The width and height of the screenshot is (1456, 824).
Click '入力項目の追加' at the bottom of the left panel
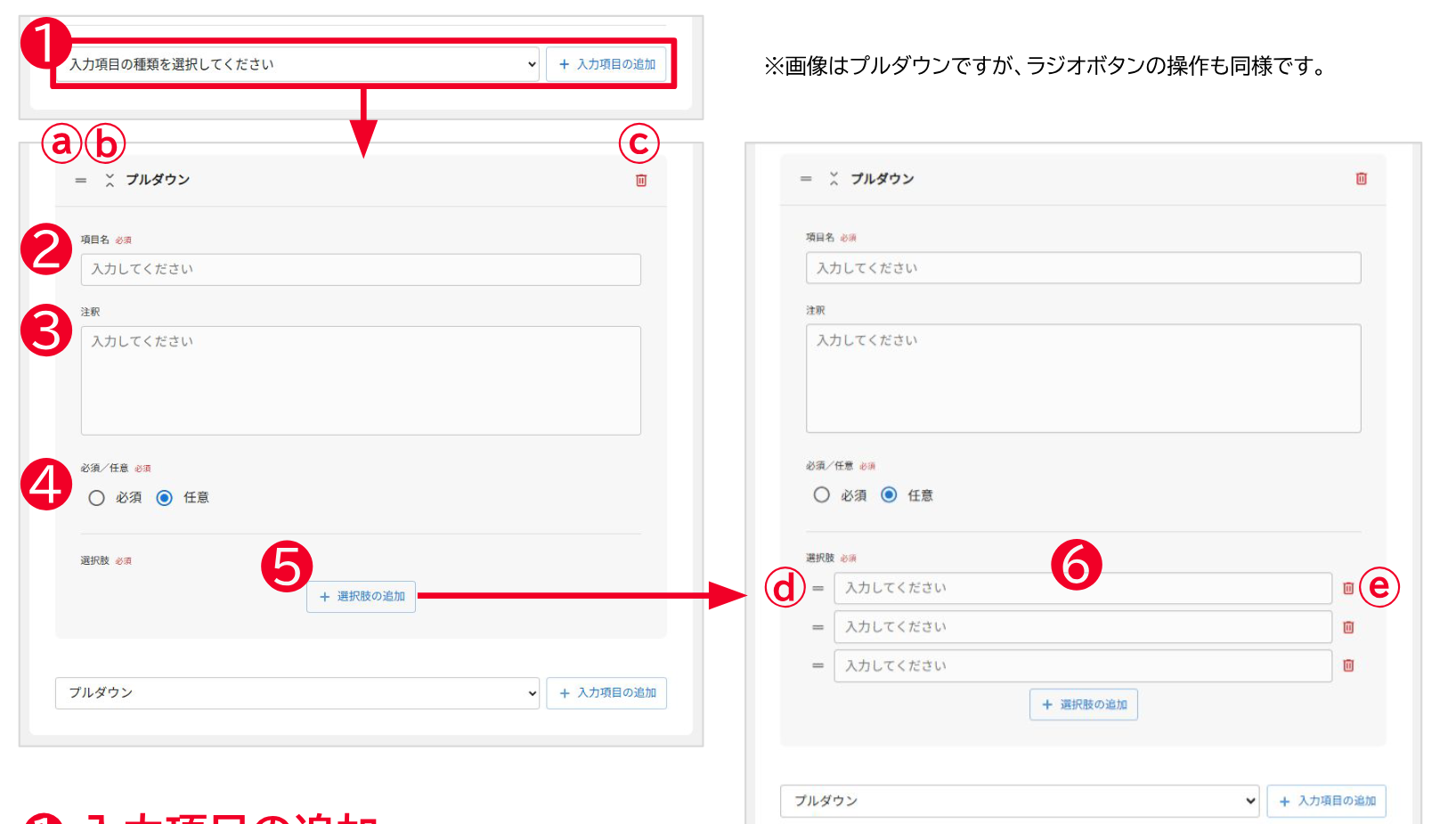coord(607,693)
